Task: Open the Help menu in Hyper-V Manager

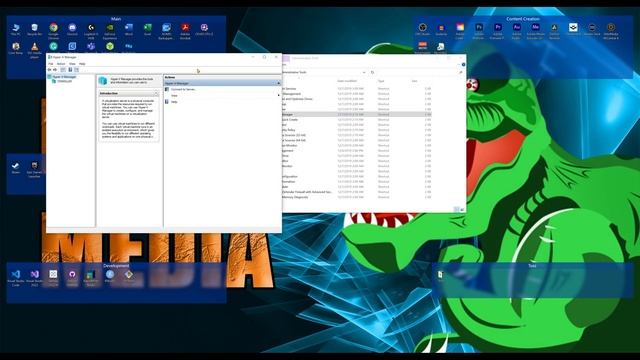Action: pyautogui.click(x=82, y=64)
